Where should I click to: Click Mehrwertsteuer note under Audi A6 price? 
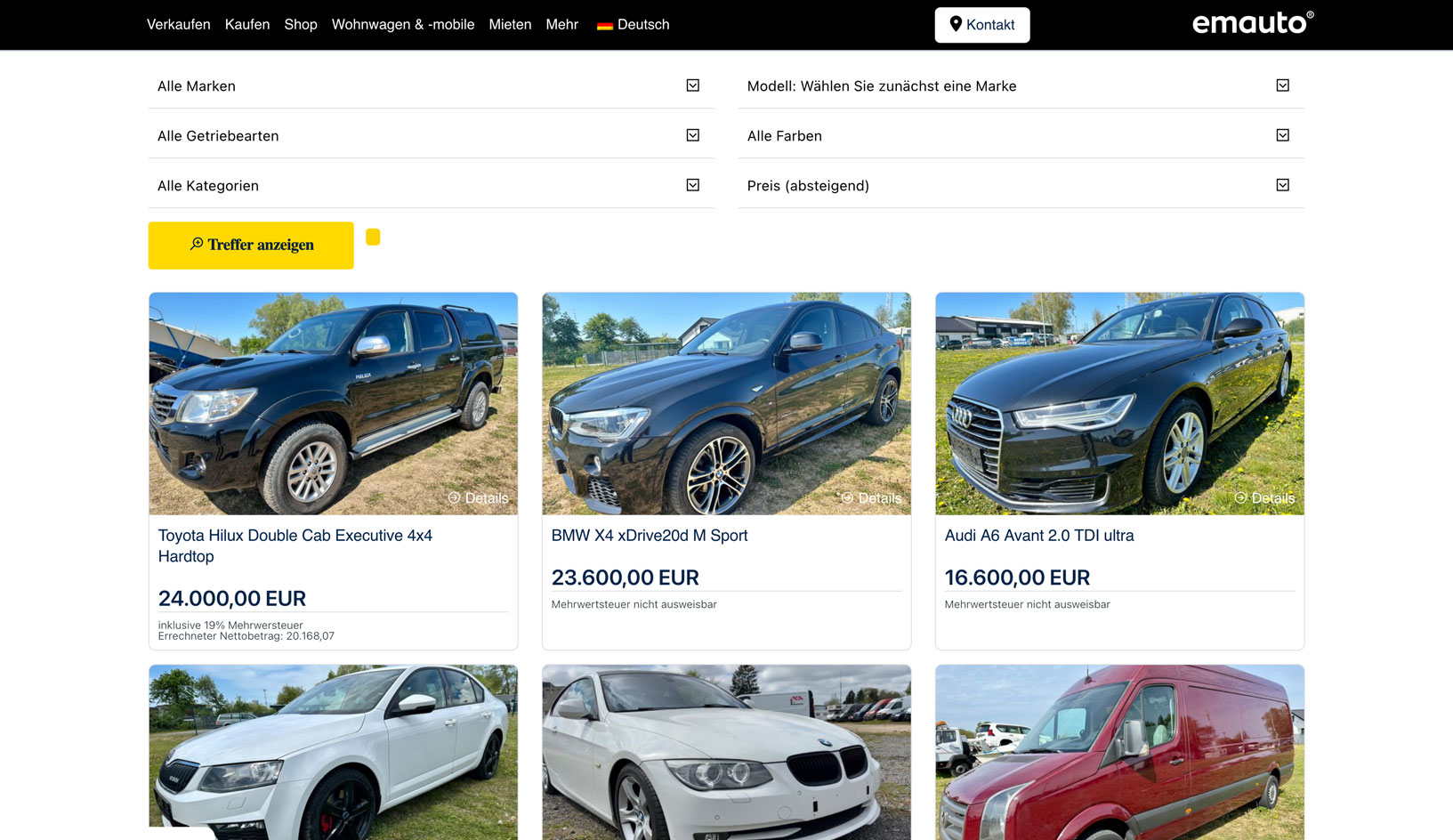(x=1028, y=604)
